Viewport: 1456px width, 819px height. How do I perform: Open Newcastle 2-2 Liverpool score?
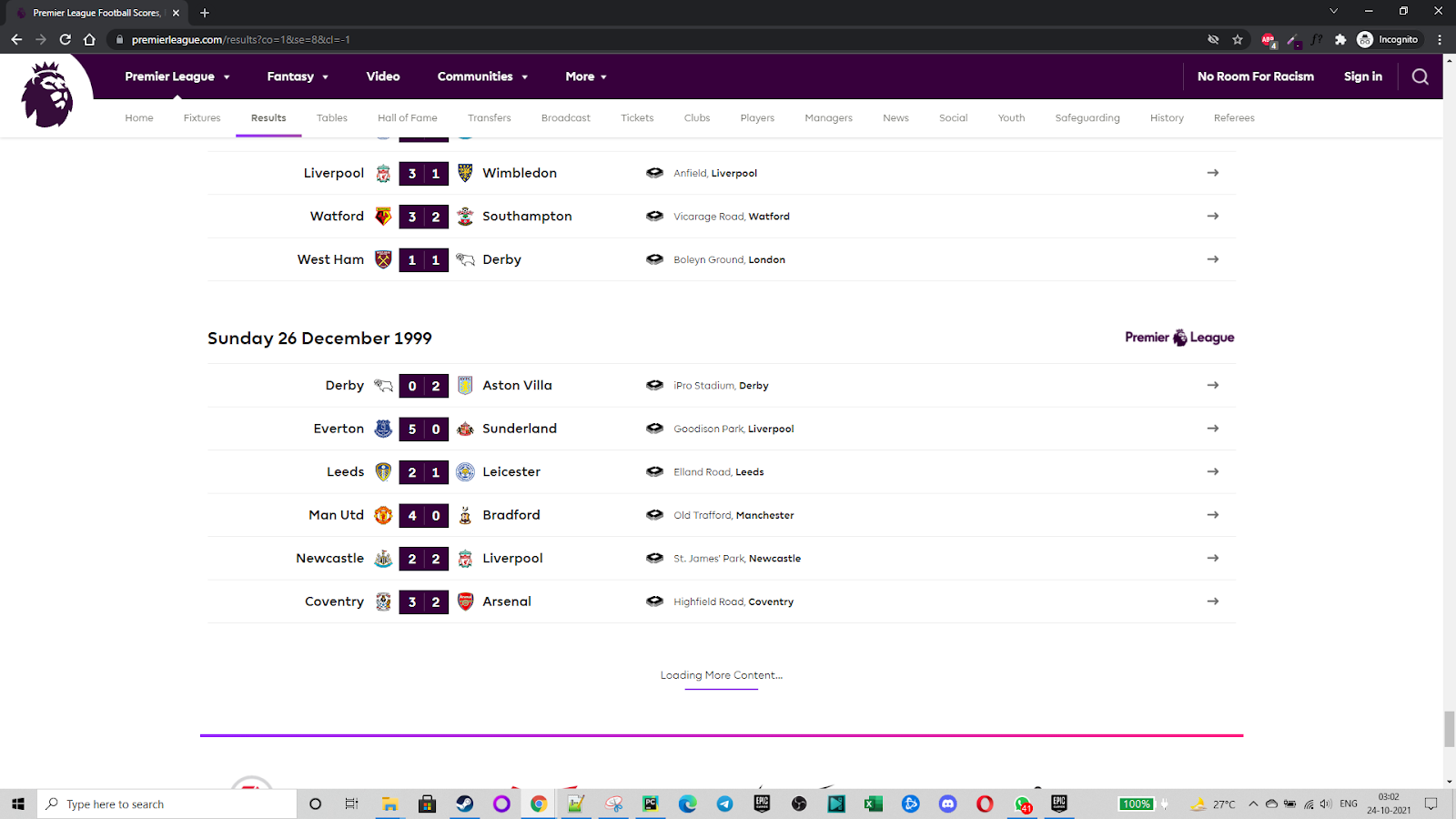424,559
